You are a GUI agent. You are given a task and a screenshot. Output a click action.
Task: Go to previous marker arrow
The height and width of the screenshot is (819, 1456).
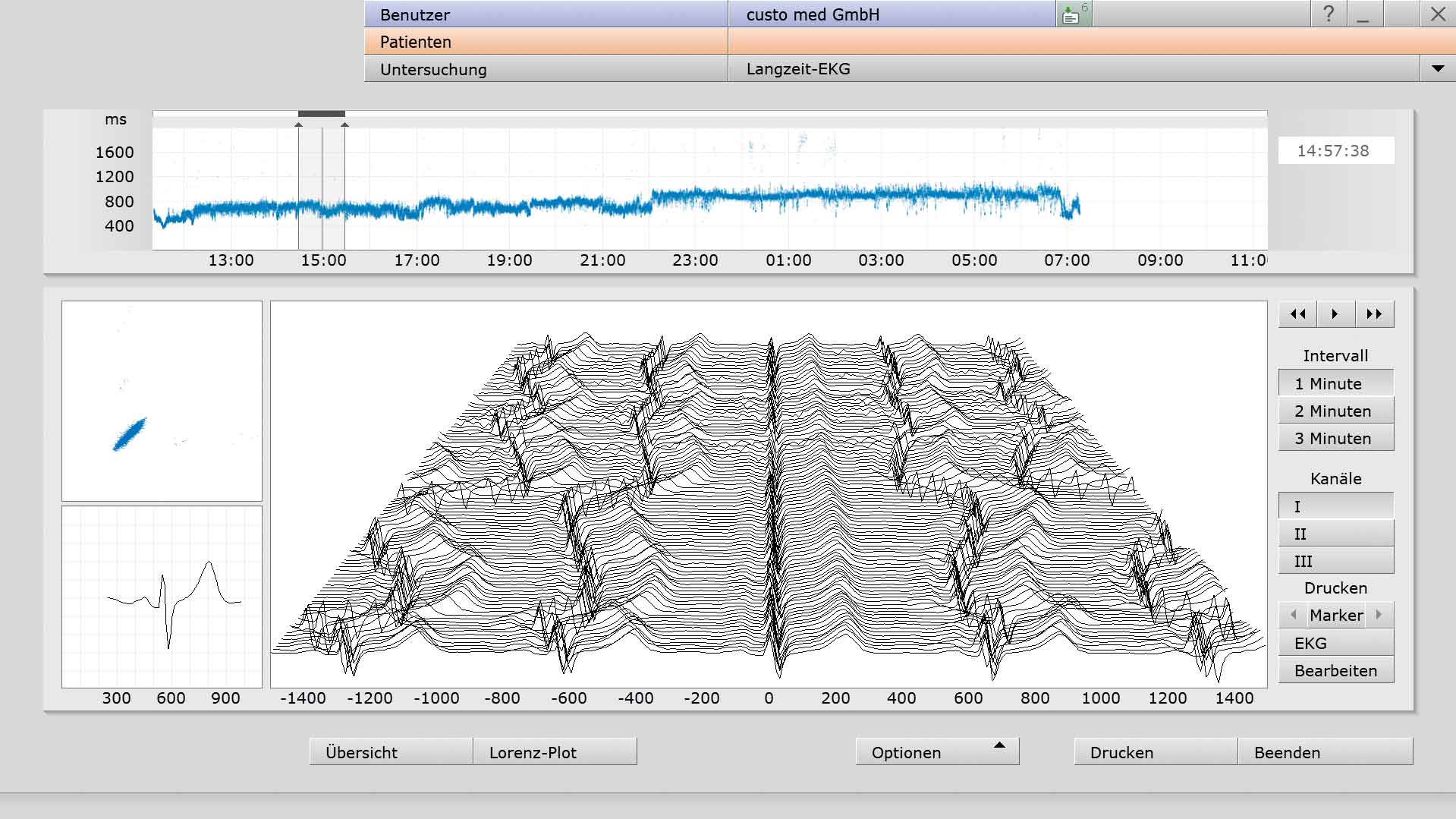pyautogui.click(x=1293, y=615)
